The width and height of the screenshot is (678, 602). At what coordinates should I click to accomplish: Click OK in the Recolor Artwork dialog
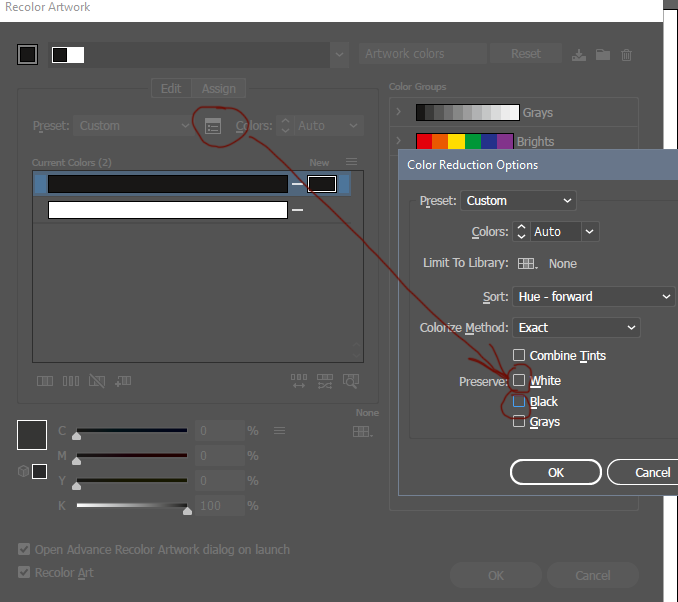click(496, 576)
